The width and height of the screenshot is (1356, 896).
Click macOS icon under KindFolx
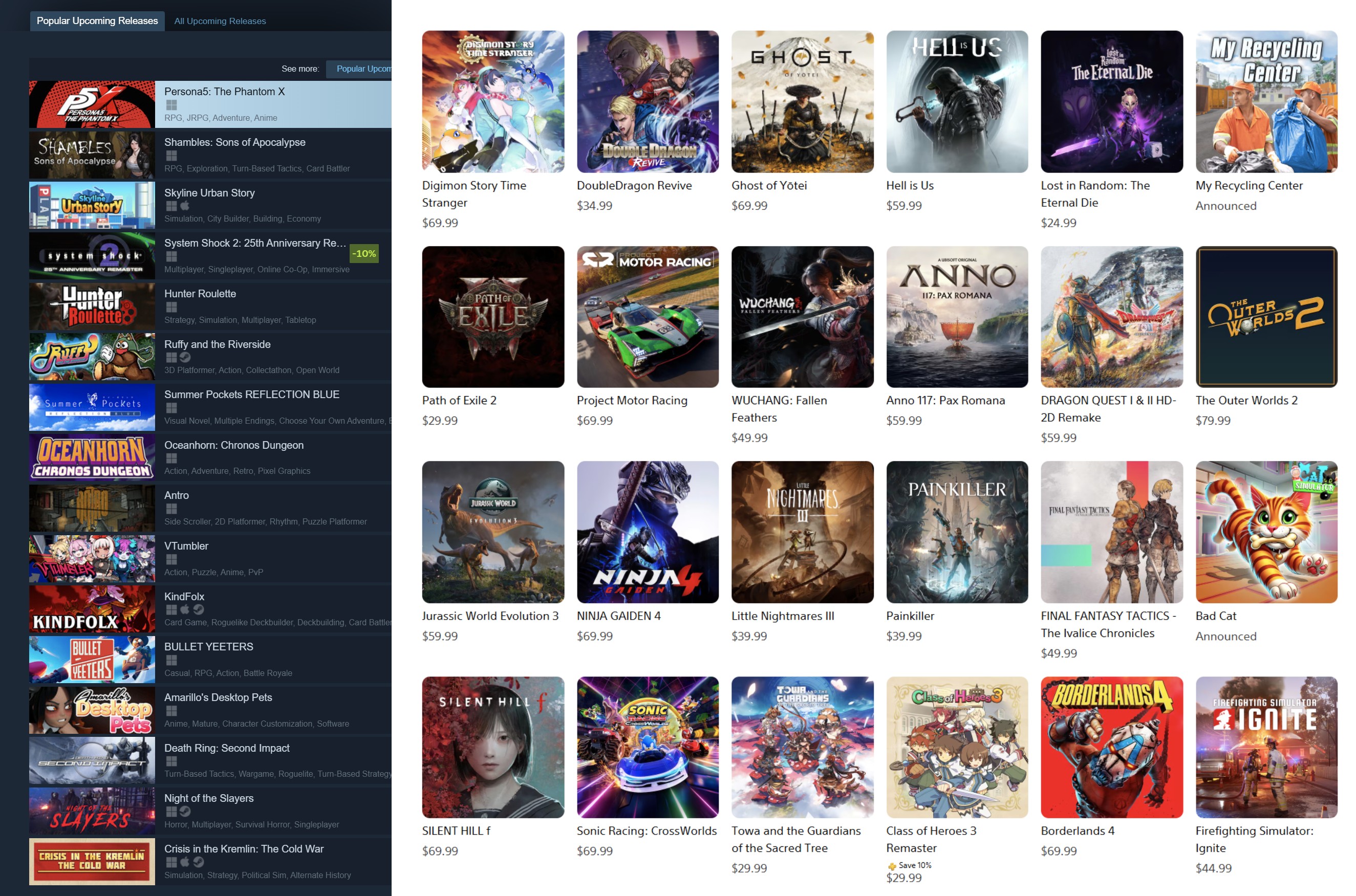(x=185, y=610)
